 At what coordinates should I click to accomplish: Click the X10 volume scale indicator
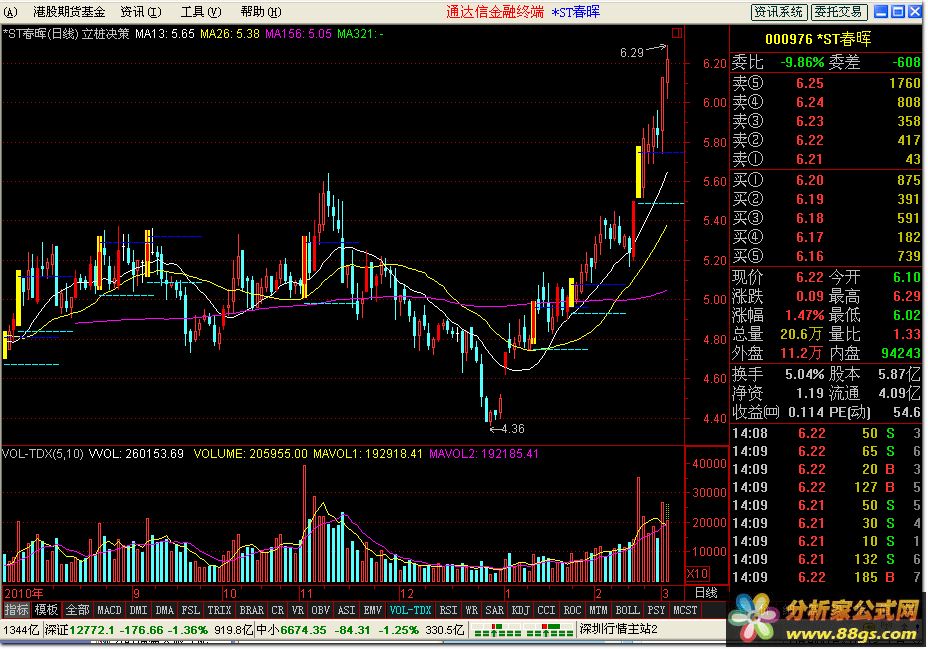[x=697, y=573]
